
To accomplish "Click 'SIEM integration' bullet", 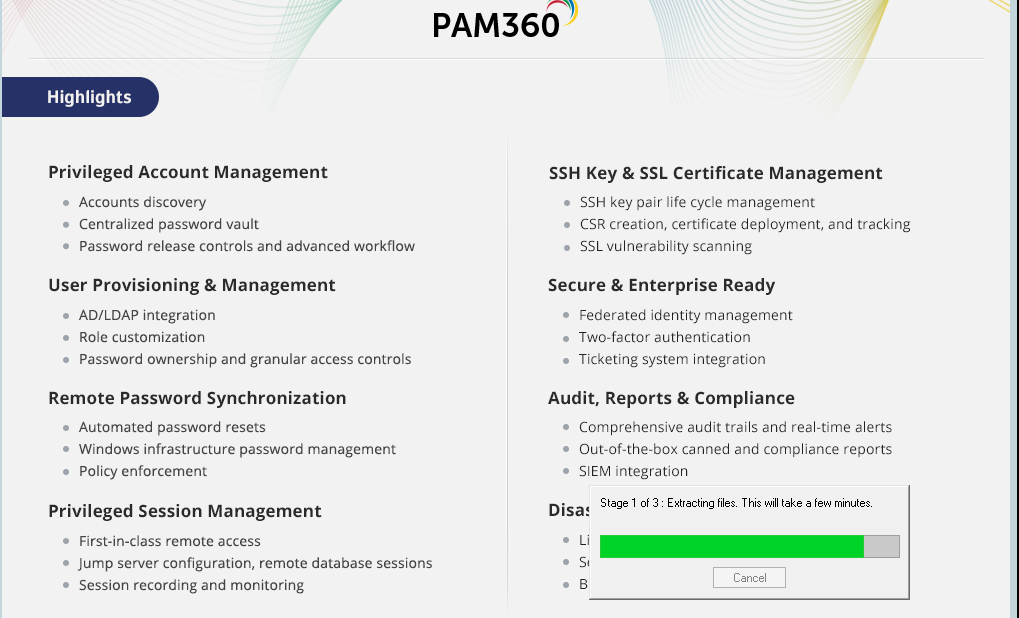I will coord(634,471).
